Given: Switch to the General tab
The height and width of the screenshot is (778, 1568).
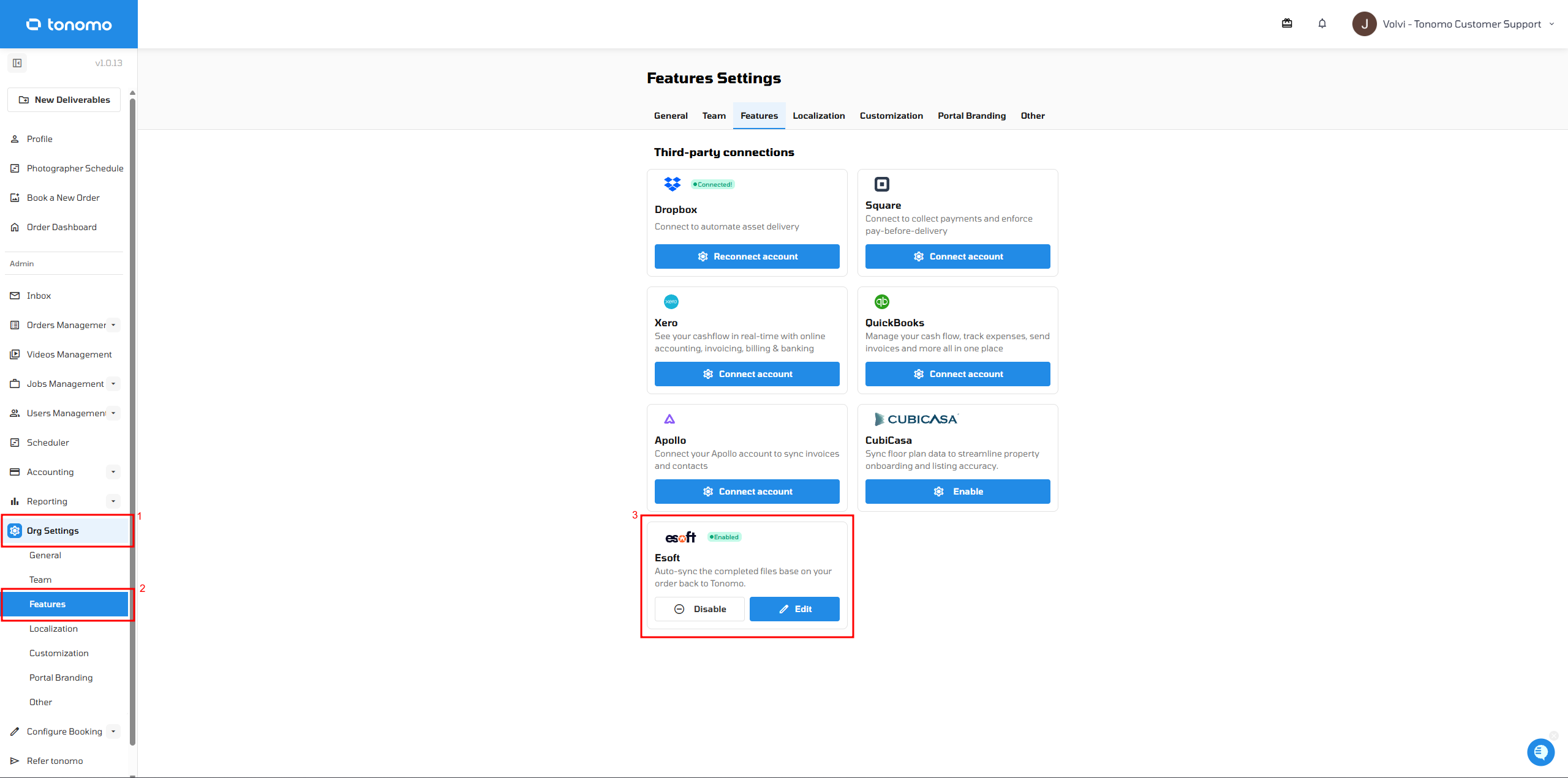Looking at the screenshot, I should pos(671,116).
